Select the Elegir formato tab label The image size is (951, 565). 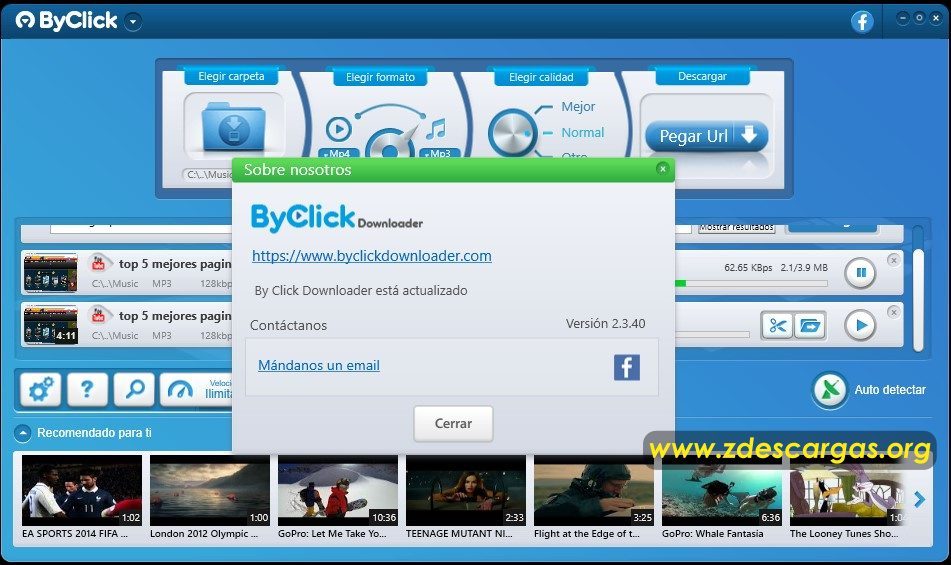point(380,77)
